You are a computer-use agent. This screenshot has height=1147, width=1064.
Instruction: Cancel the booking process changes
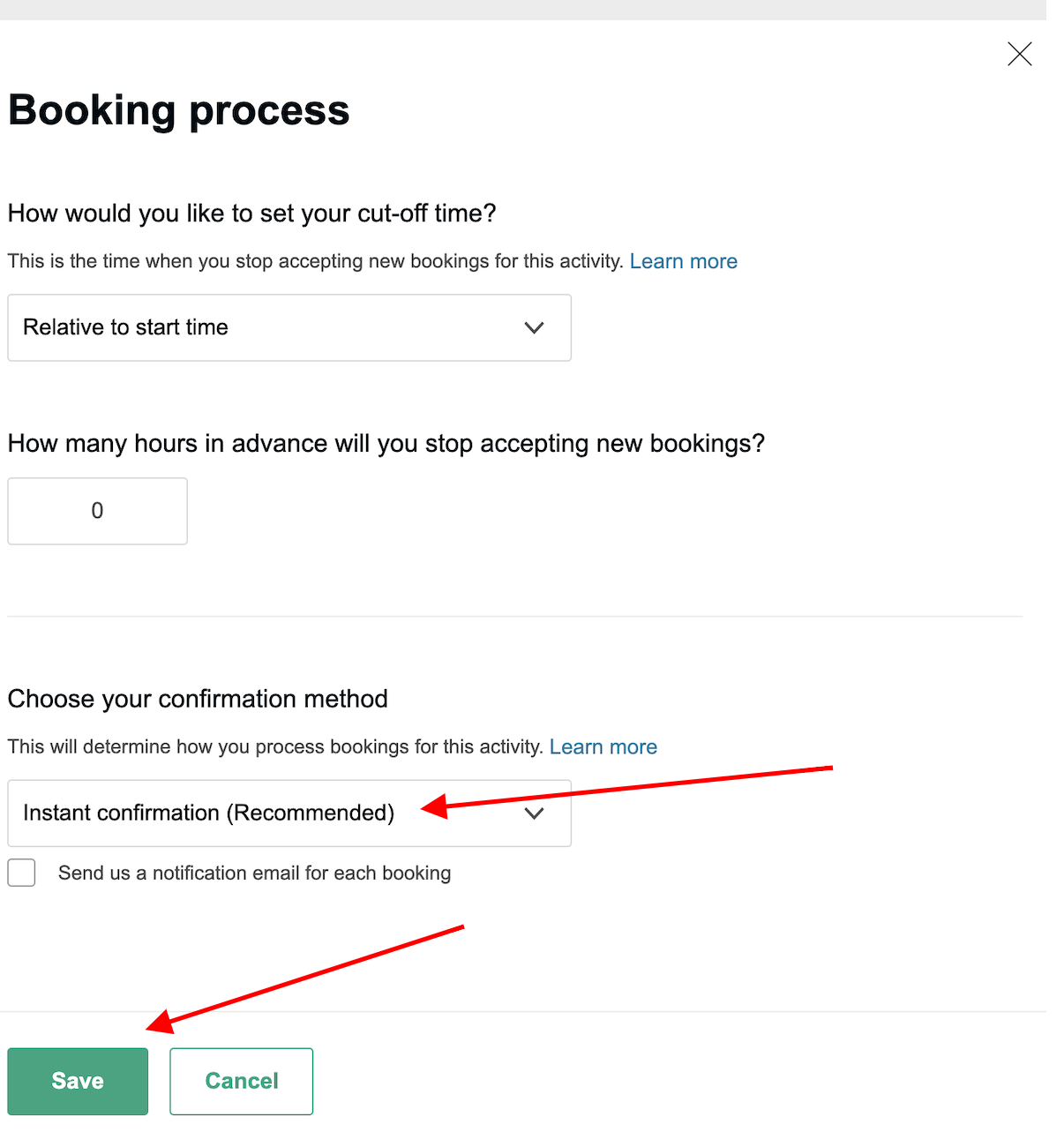pyautogui.click(x=242, y=1081)
